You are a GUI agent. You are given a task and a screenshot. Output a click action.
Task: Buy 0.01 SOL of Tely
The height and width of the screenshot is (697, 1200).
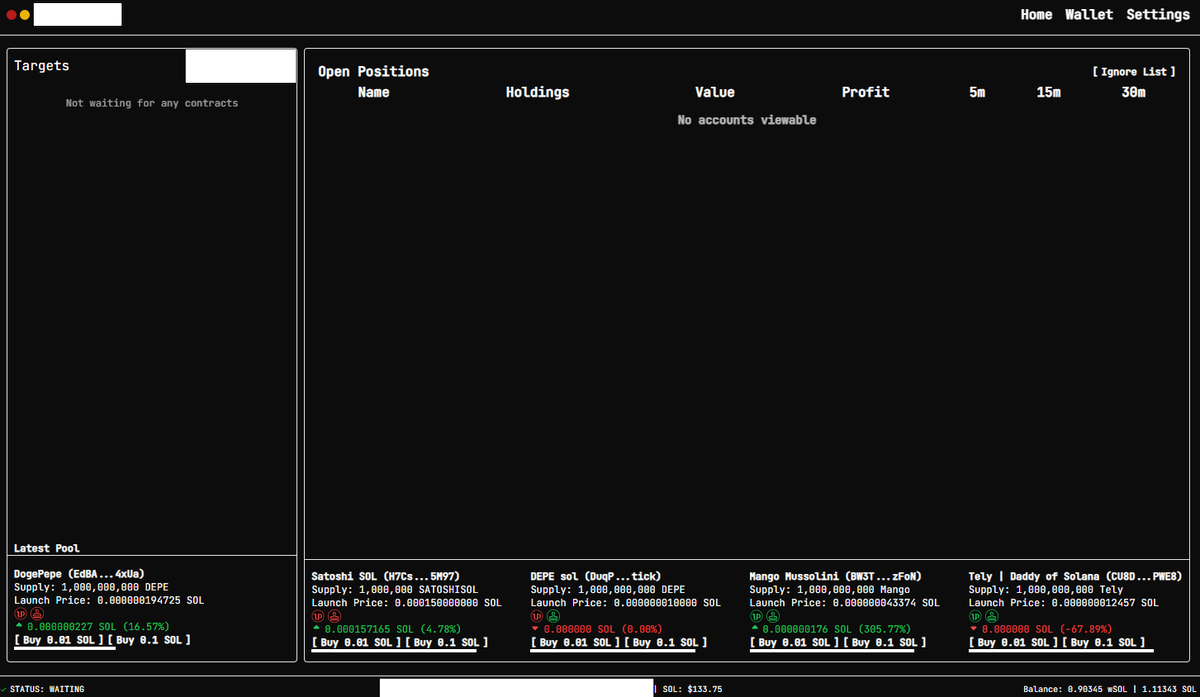click(x=1014, y=642)
